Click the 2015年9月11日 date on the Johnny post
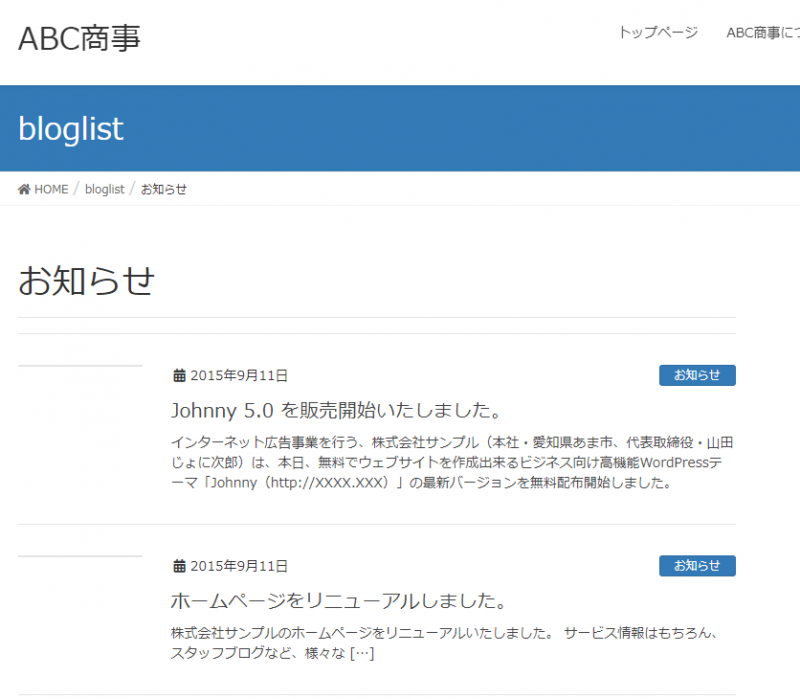The image size is (800, 699). point(239,376)
